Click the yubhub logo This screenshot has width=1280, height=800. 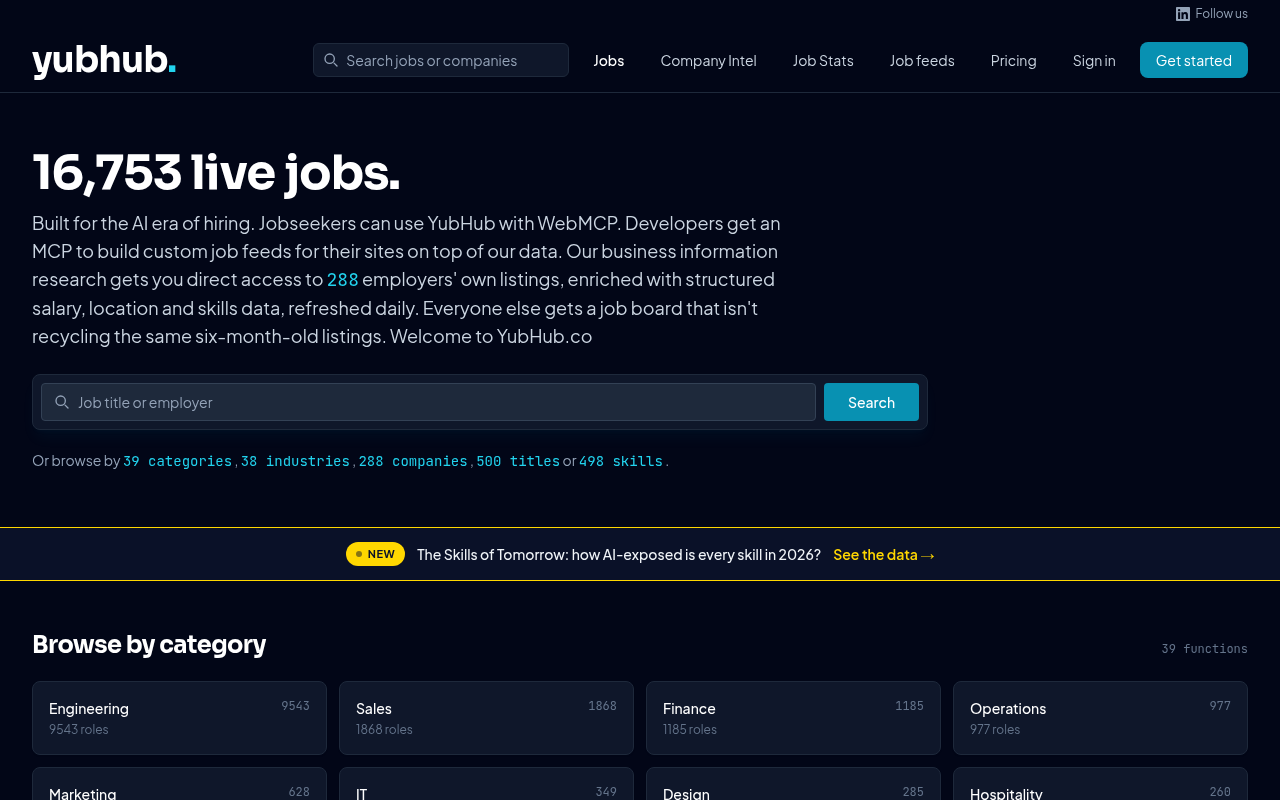[x=103, y=60]
